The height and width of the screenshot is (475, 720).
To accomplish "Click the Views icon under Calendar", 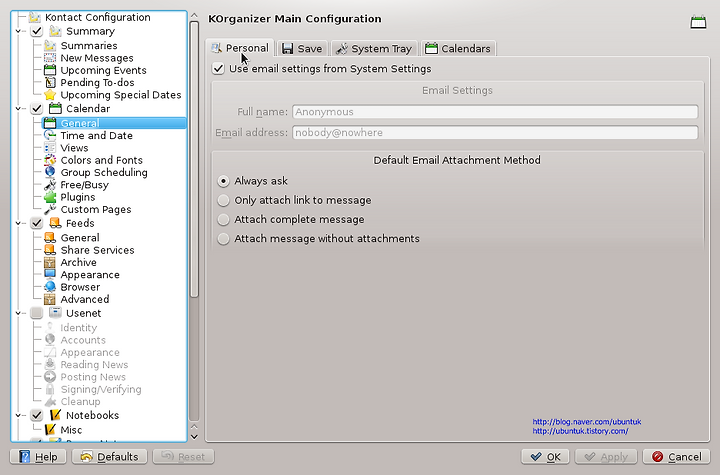I will coord(50,148).
